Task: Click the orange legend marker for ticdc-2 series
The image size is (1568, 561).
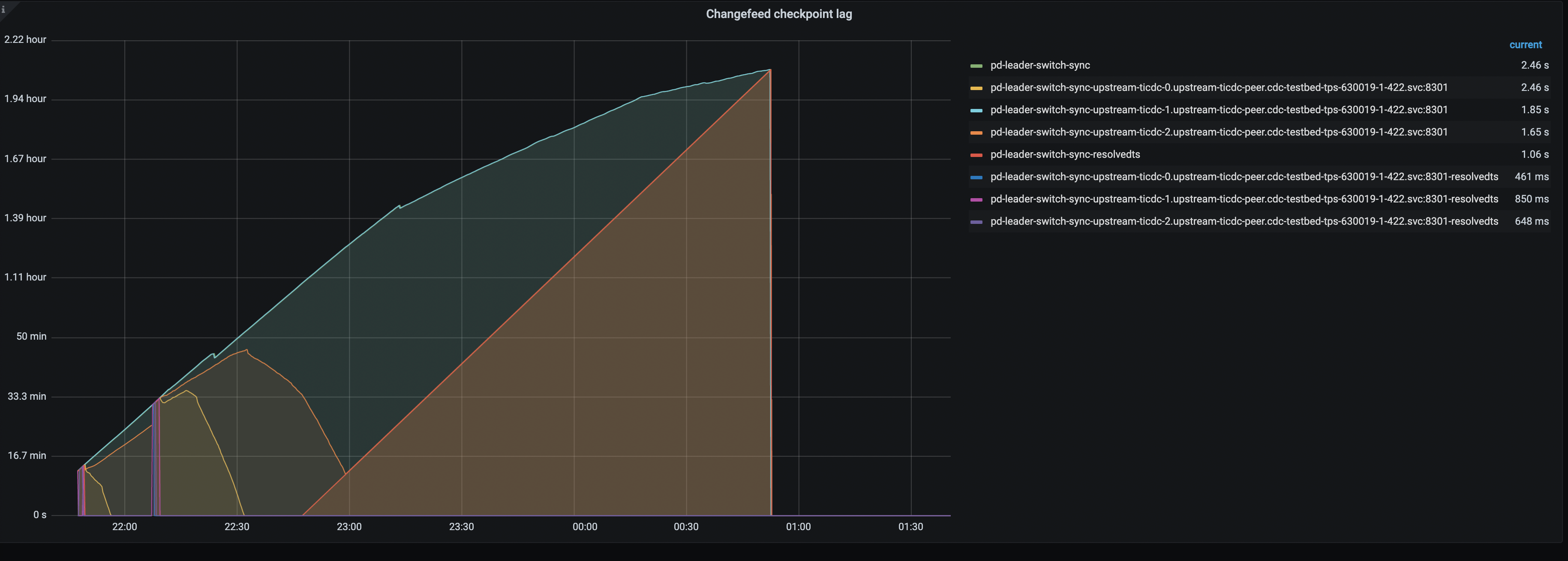Action: point(977,132)
